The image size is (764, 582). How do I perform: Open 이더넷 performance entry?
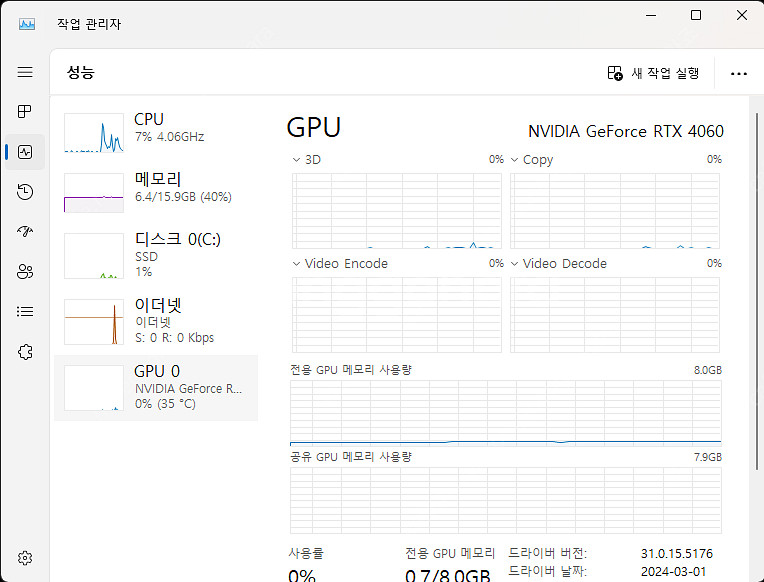[156, 322]
